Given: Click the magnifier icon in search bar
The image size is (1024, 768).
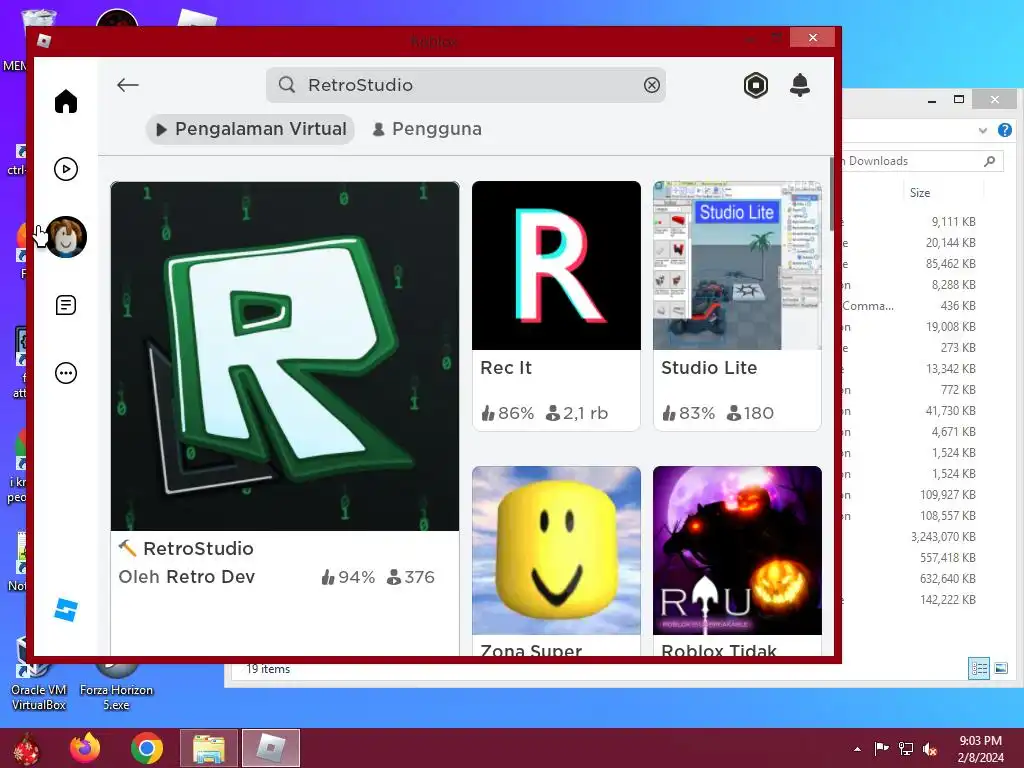Looking at the screenshot, I should click(287, 85).
